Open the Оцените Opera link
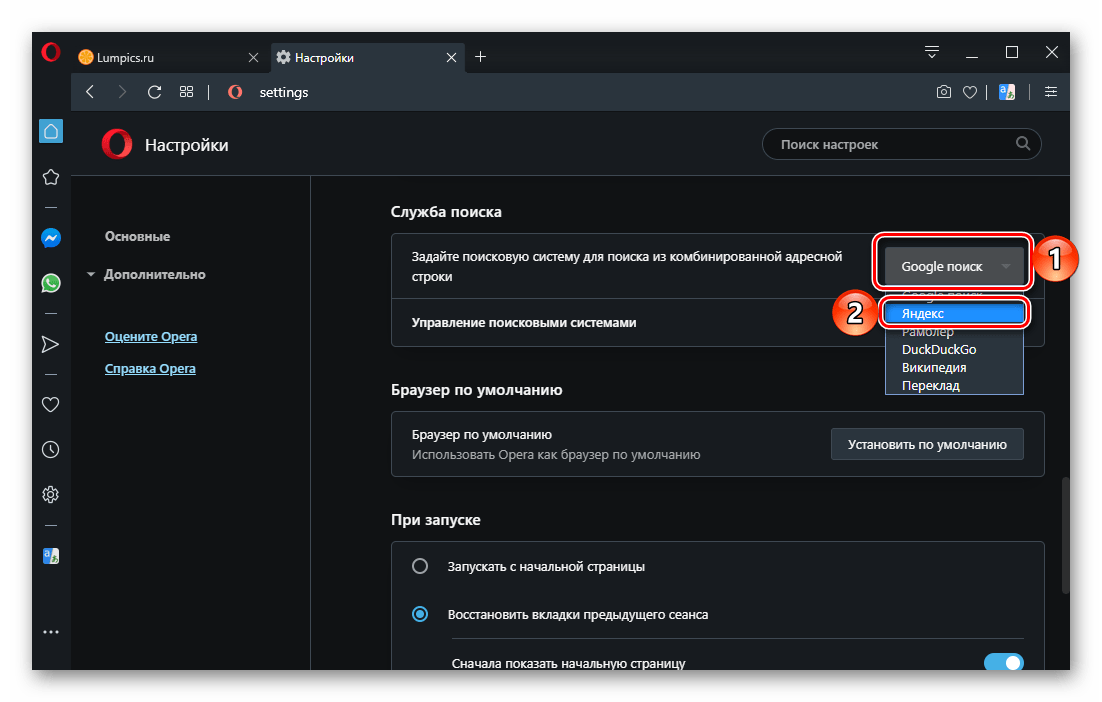1102x702 pixels. coord(151,337)
